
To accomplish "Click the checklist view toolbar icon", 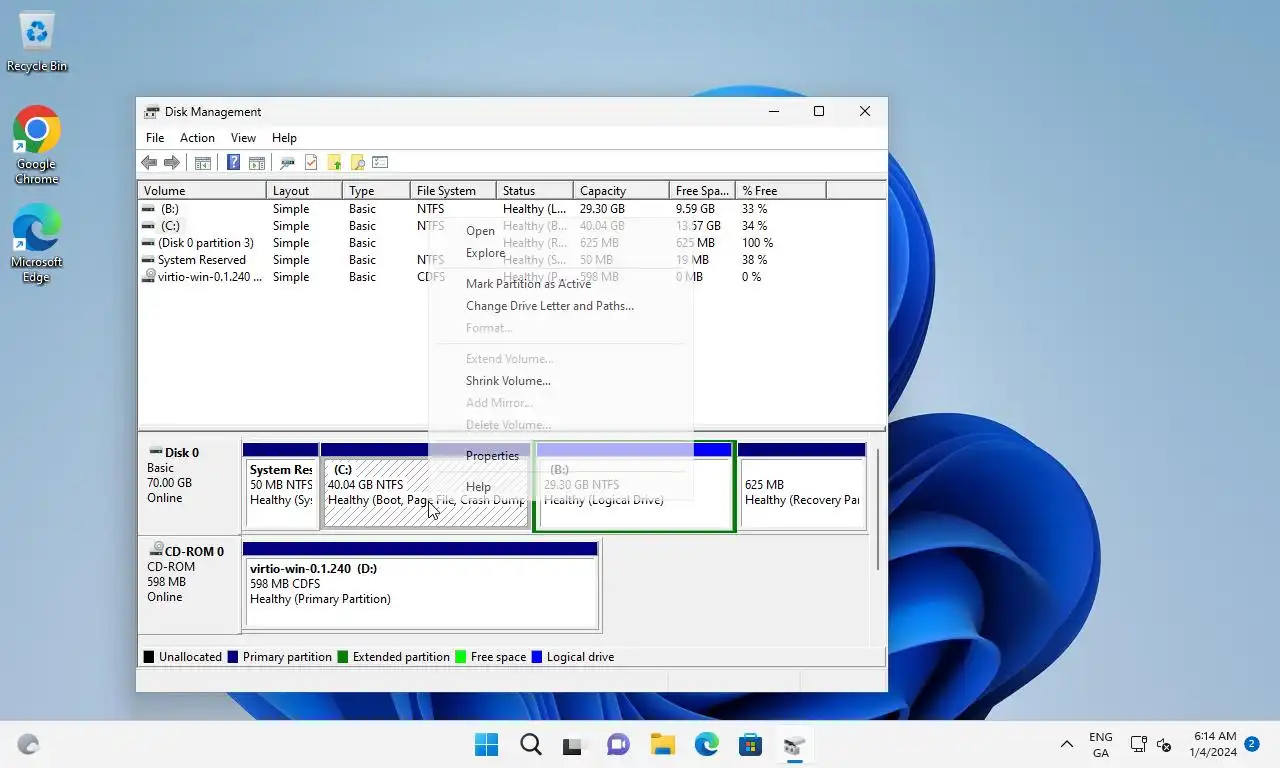I will coord(380,163).
